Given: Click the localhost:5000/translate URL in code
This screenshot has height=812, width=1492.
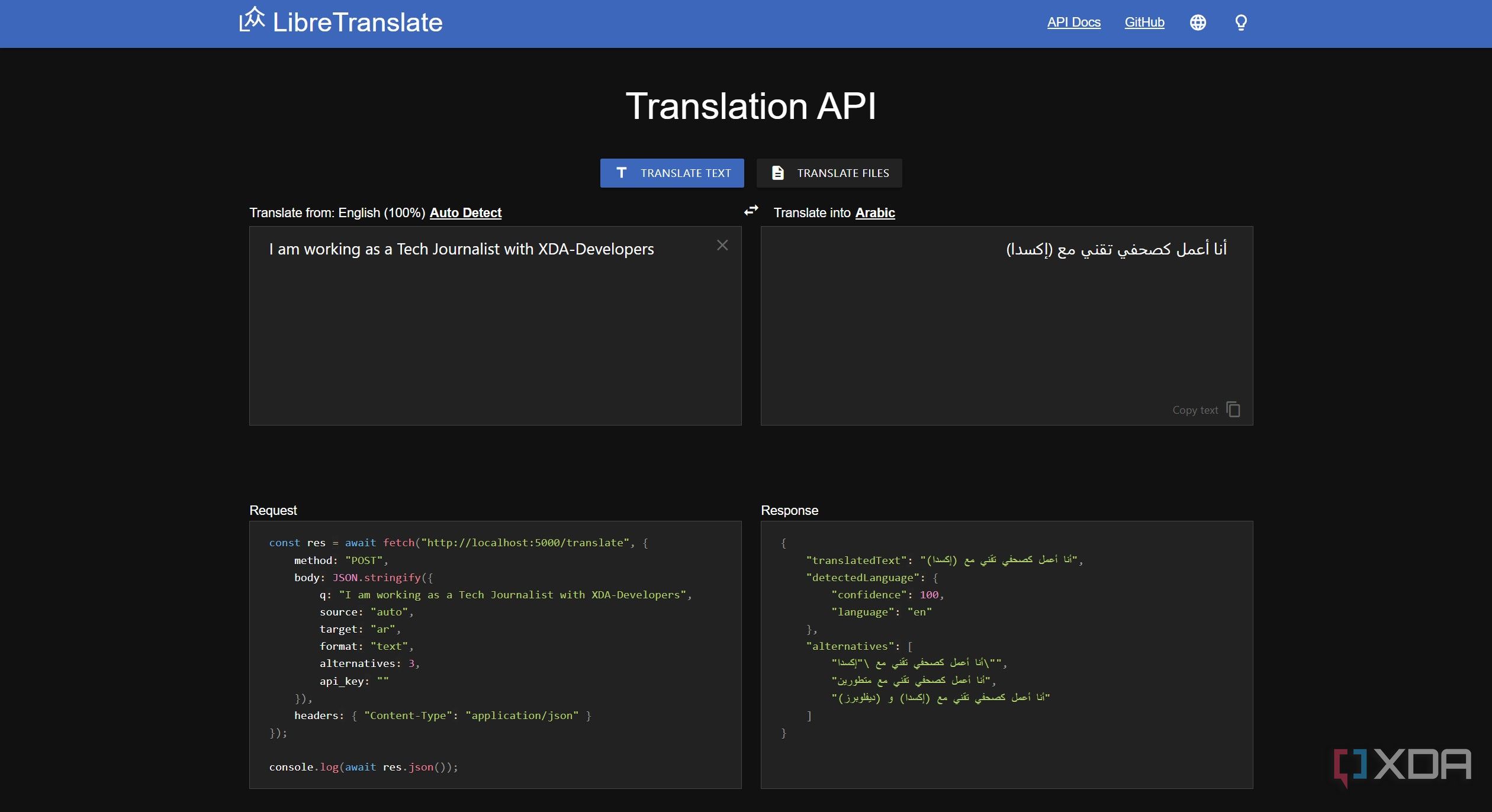Looking at the screenshot, I should [525, 543].
